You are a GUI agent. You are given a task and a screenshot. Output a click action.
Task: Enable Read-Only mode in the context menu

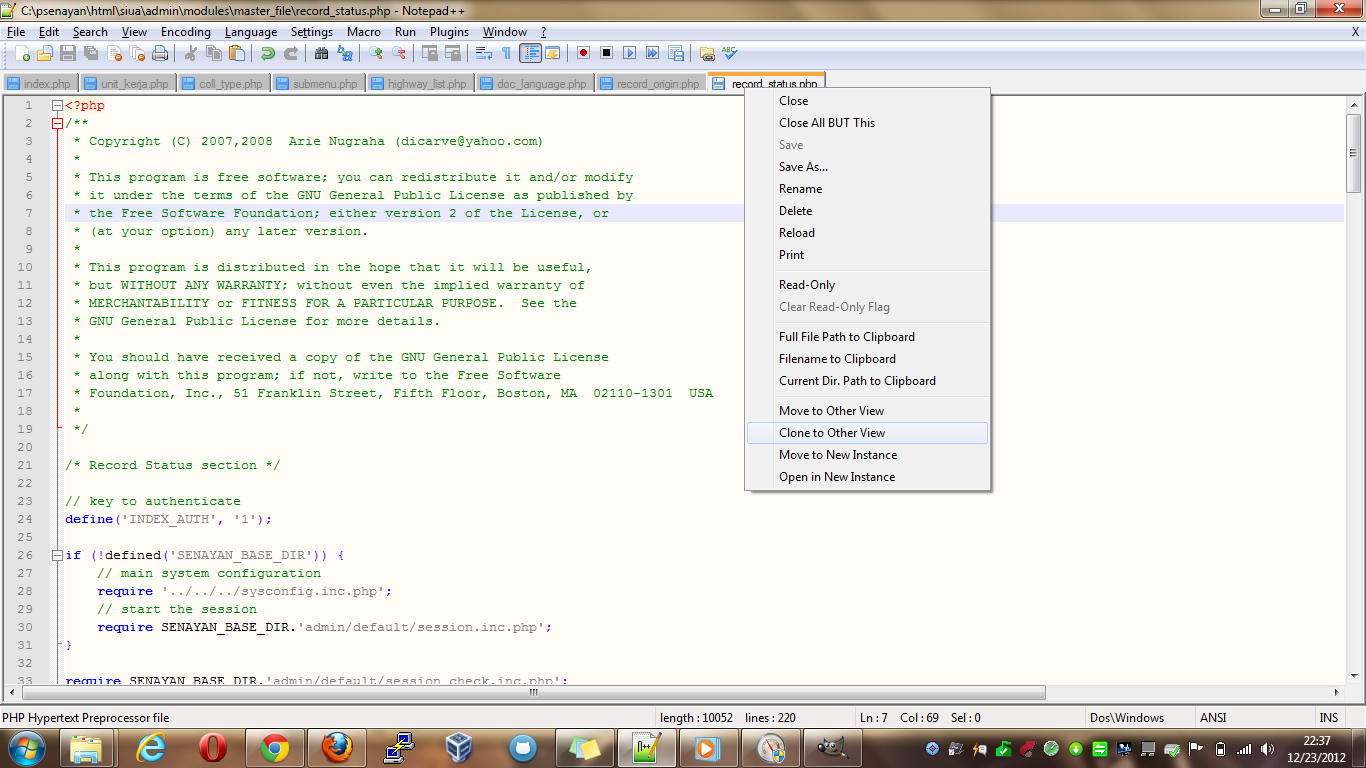[805, 284]
